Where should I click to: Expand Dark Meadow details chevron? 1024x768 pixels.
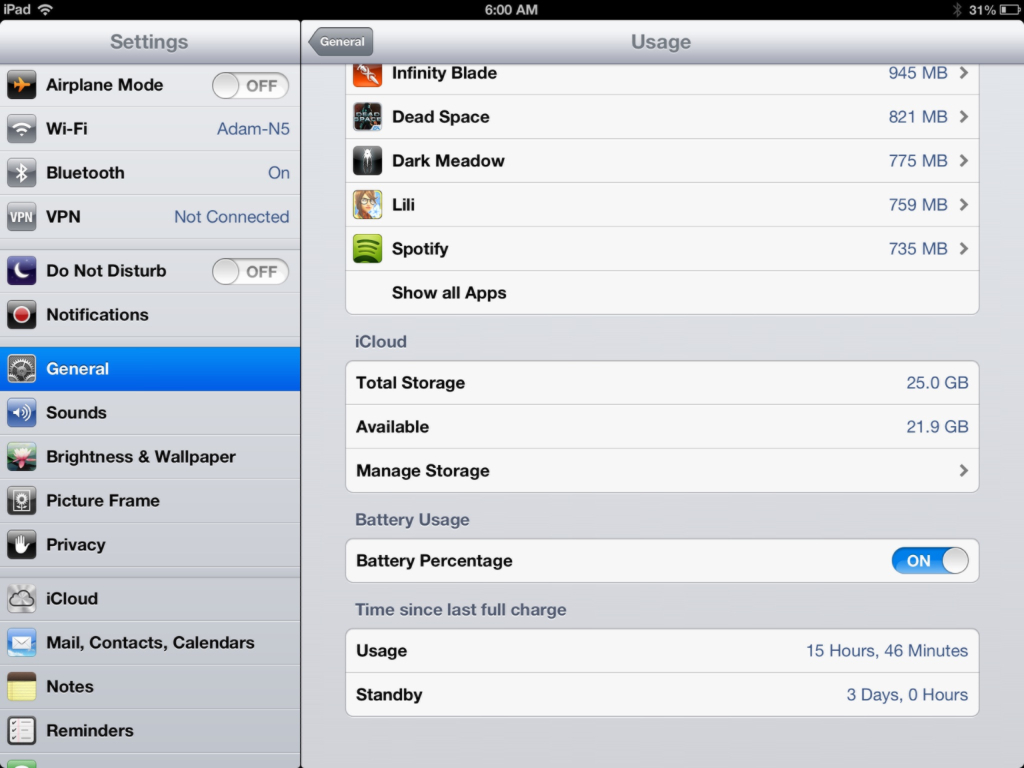[x=964, y=161]
